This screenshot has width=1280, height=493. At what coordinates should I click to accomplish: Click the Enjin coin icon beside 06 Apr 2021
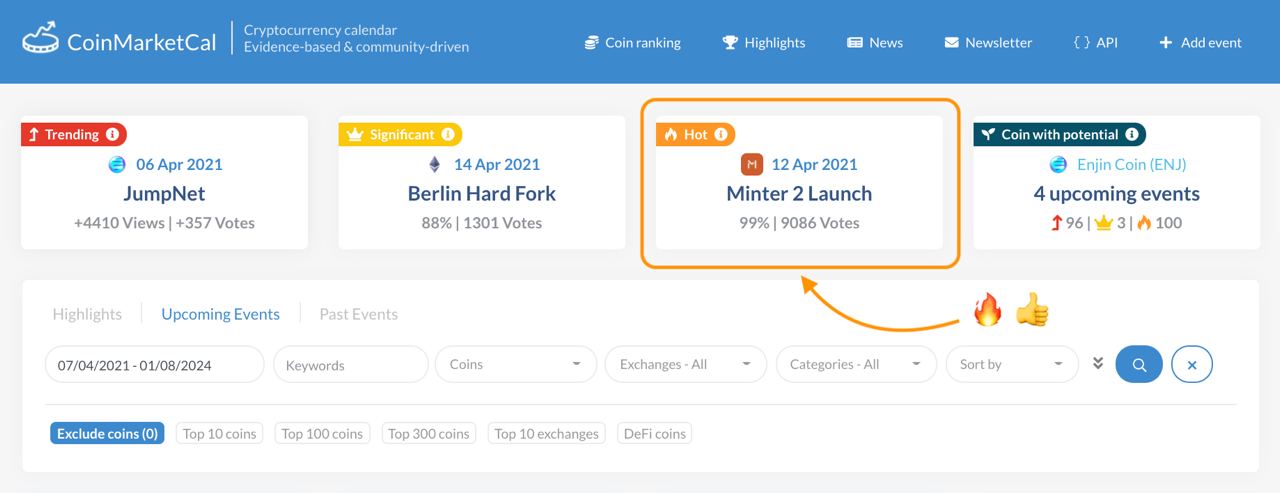tap(117, 164)
